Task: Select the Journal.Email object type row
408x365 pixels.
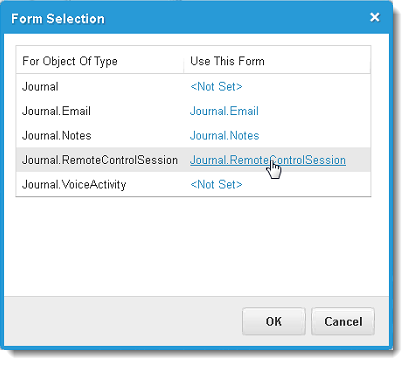Action: coord(193,111)
